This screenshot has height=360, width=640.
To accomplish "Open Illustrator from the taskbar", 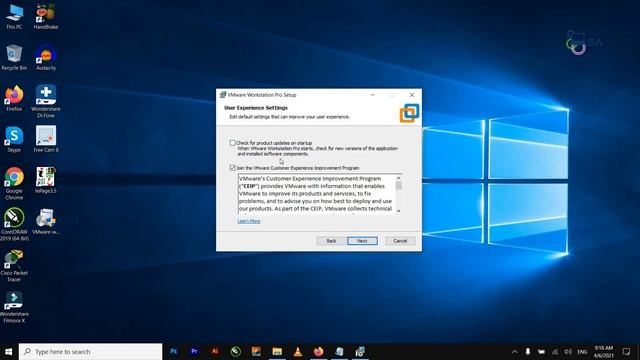I will (x=215, y=351).
